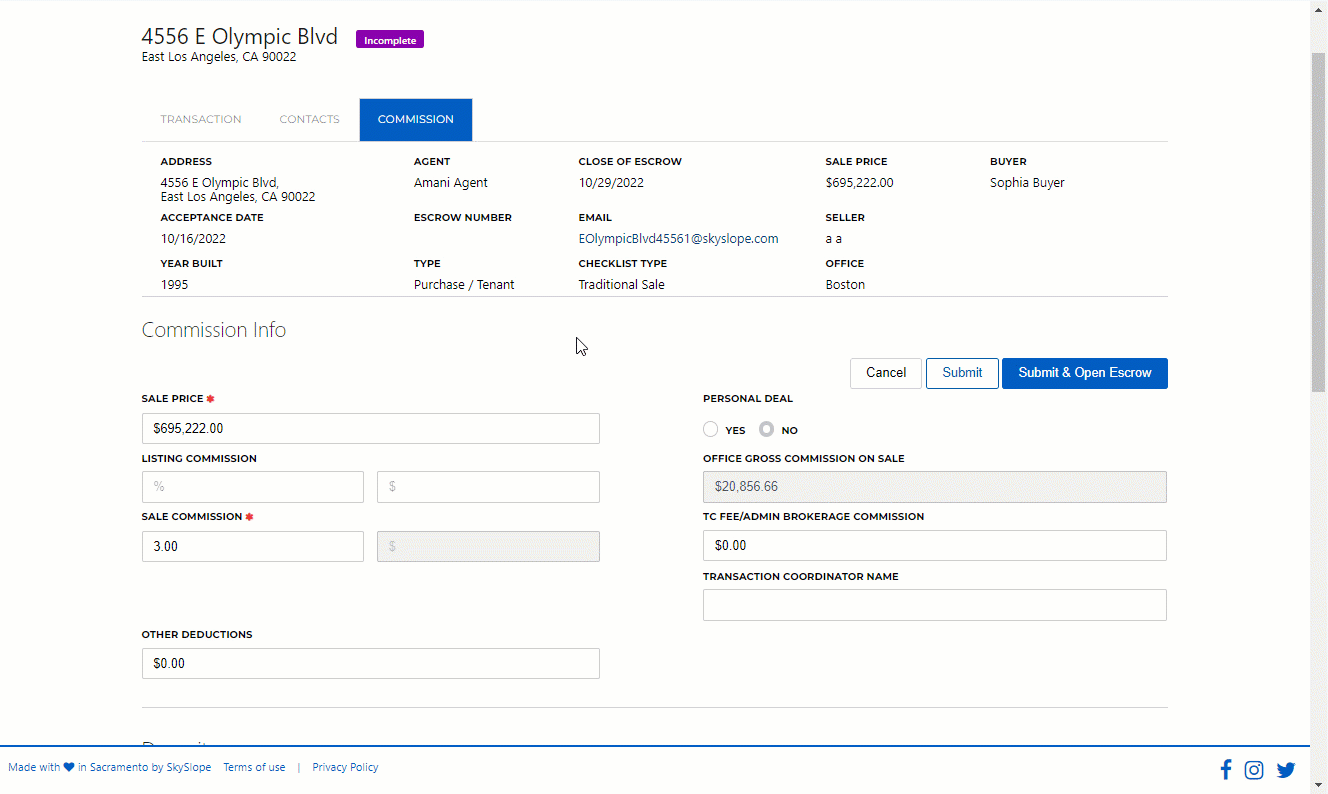Click the Cancel button
1328x794 pixels.
(x=886, y=373)
